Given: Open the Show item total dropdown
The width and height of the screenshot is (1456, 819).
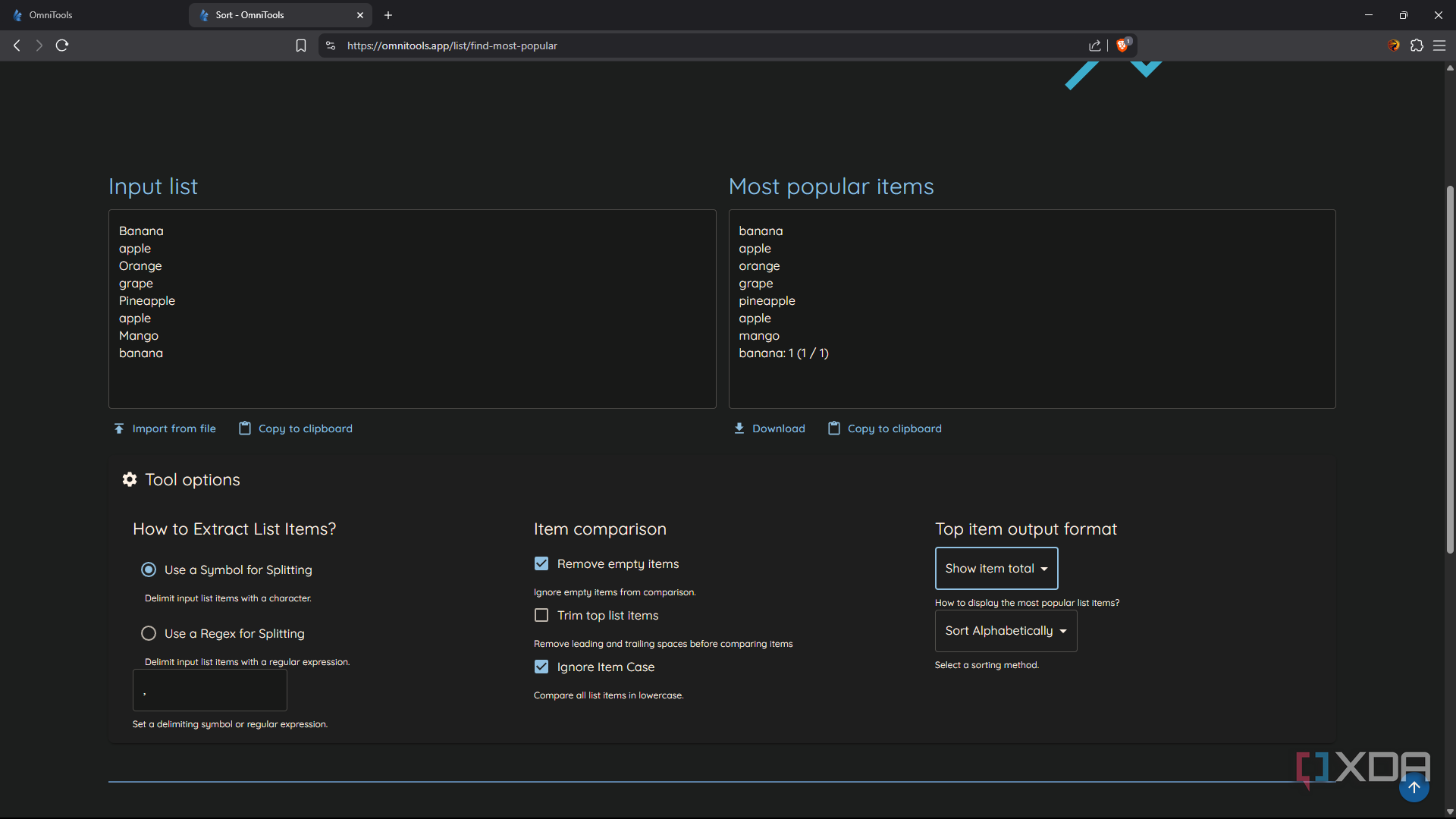Looking at the screenshot, I should (x=996, y=568).
